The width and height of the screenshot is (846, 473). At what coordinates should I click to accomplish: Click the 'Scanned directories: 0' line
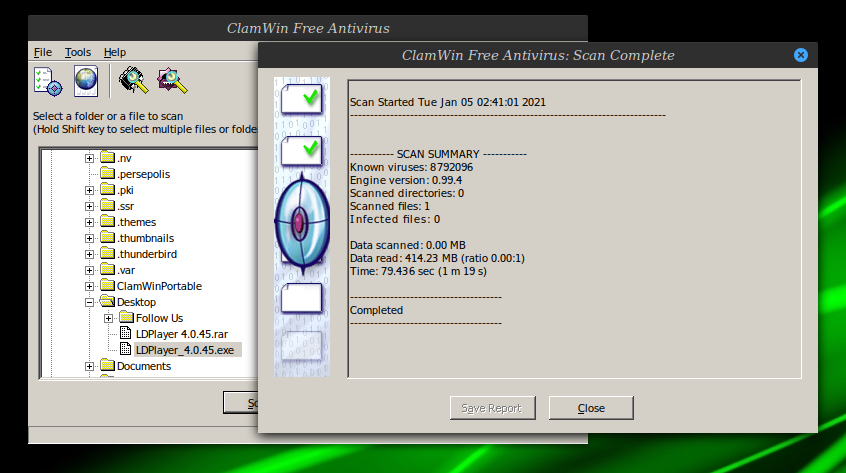(407, 193)
